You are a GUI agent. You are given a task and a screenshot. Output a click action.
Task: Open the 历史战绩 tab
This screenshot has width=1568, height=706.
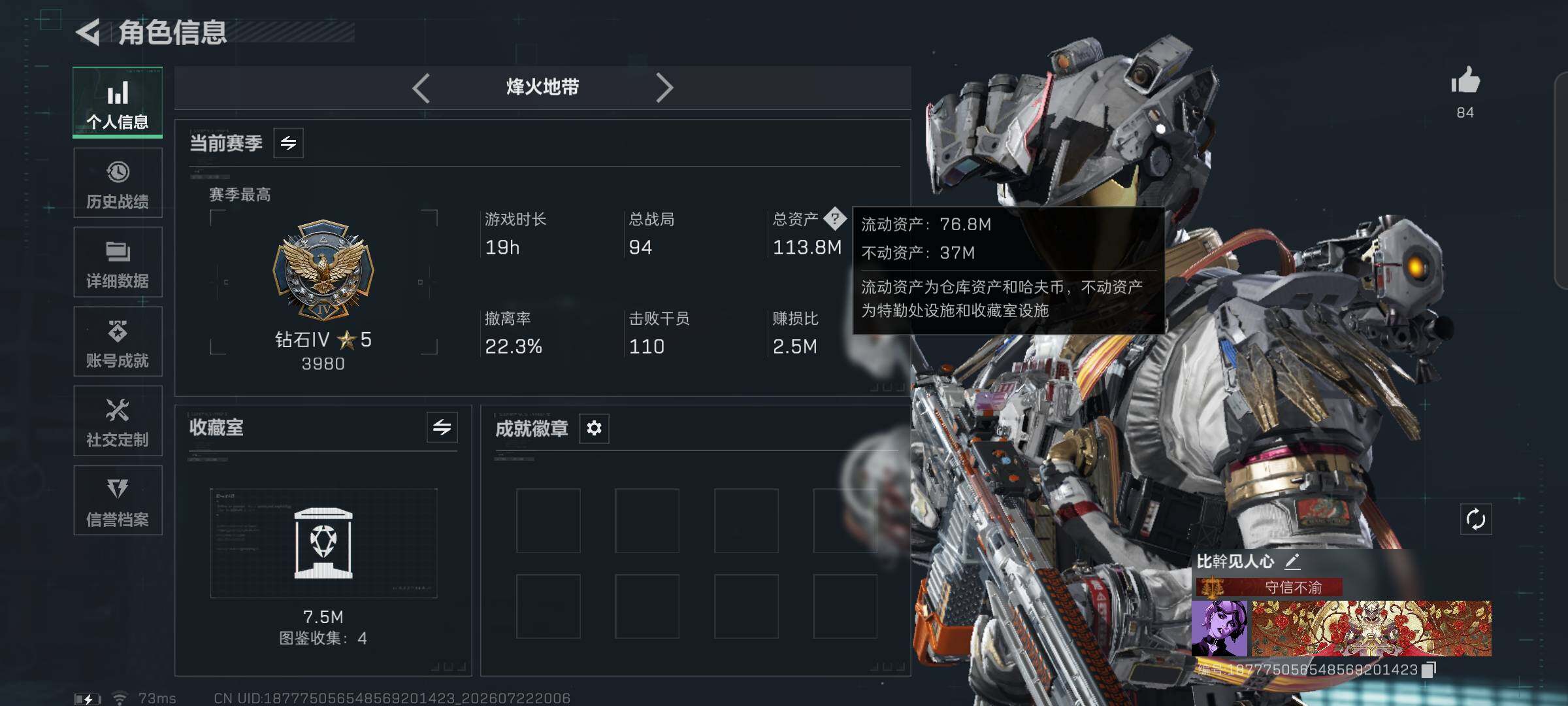[x=118, y=182]
